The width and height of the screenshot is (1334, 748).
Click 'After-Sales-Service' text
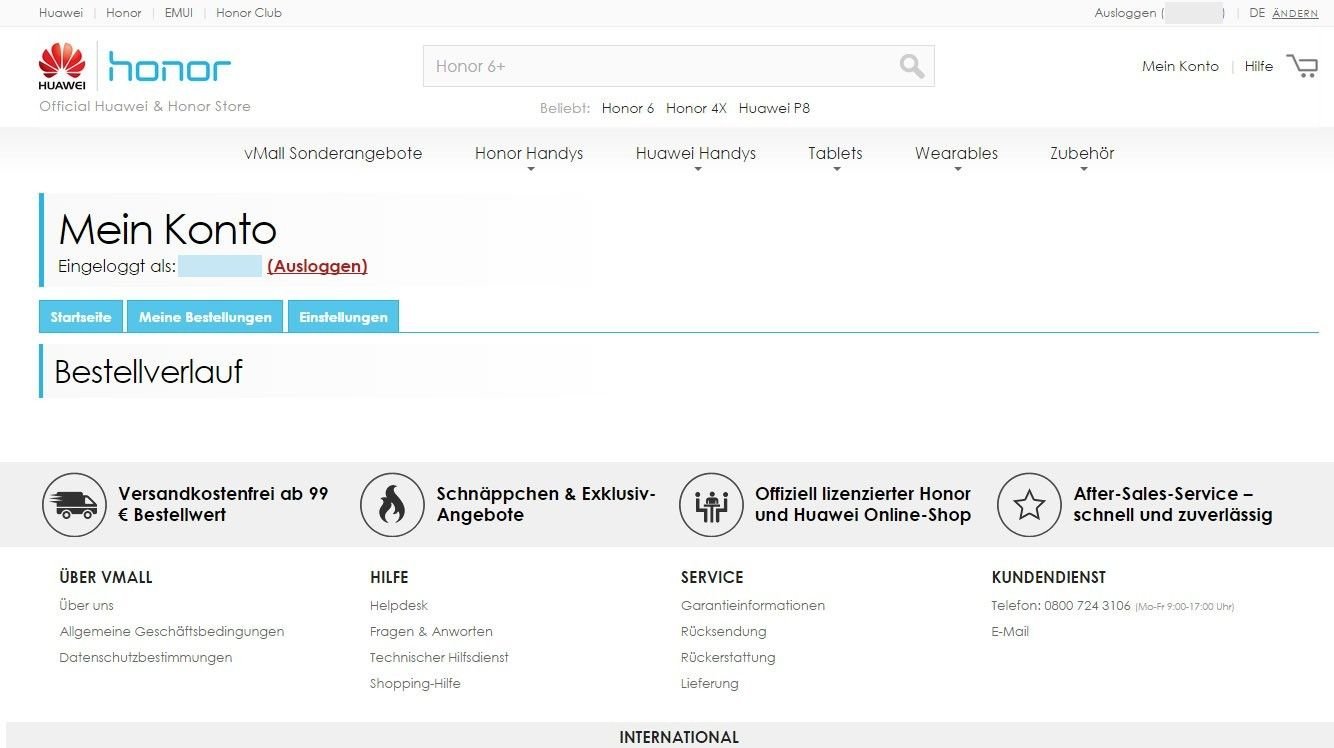point(1155,493)
